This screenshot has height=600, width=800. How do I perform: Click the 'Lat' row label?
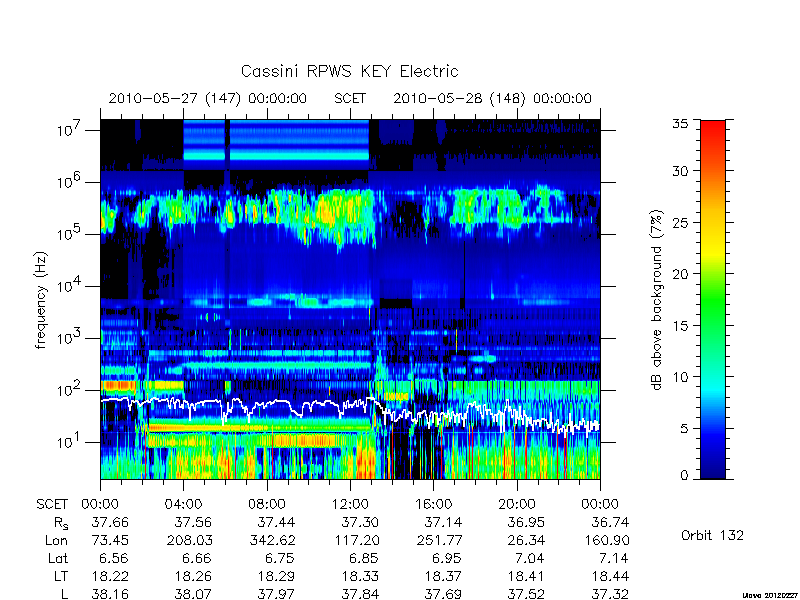click(58, 558)
